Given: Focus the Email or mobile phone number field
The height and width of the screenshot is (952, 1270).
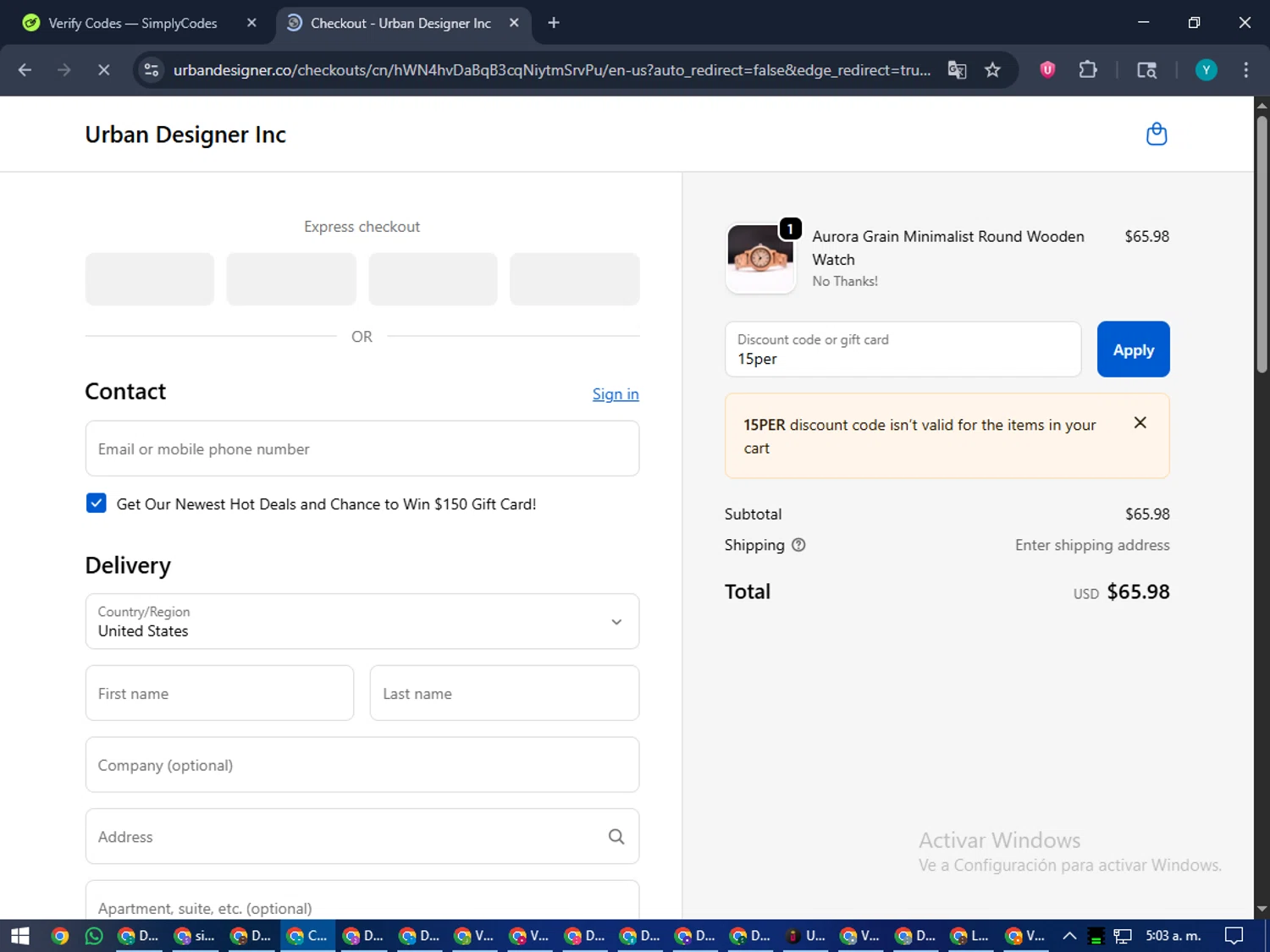Looking at the screenshot, I should pyautogui.click(x=362, y=448).
